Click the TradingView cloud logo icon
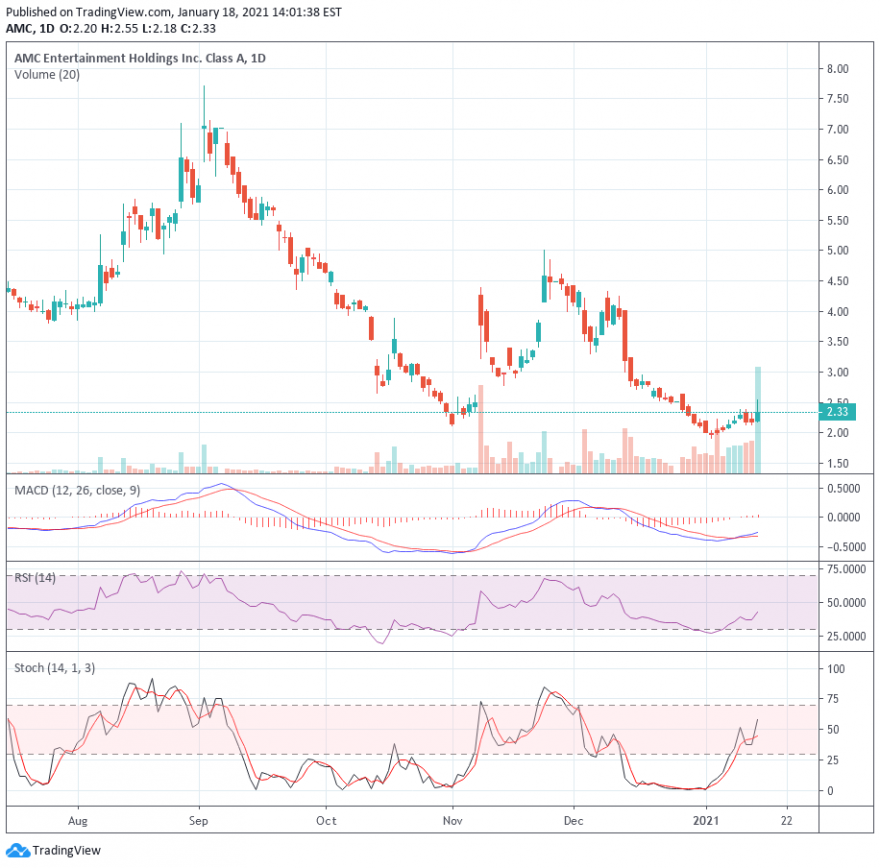 click(x=17, y=851)
